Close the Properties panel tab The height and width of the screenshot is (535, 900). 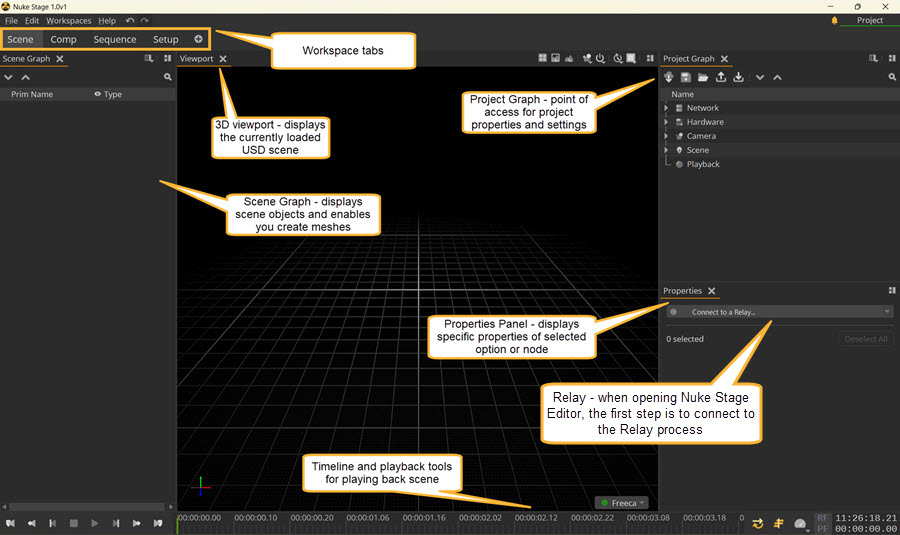point(711,291)
